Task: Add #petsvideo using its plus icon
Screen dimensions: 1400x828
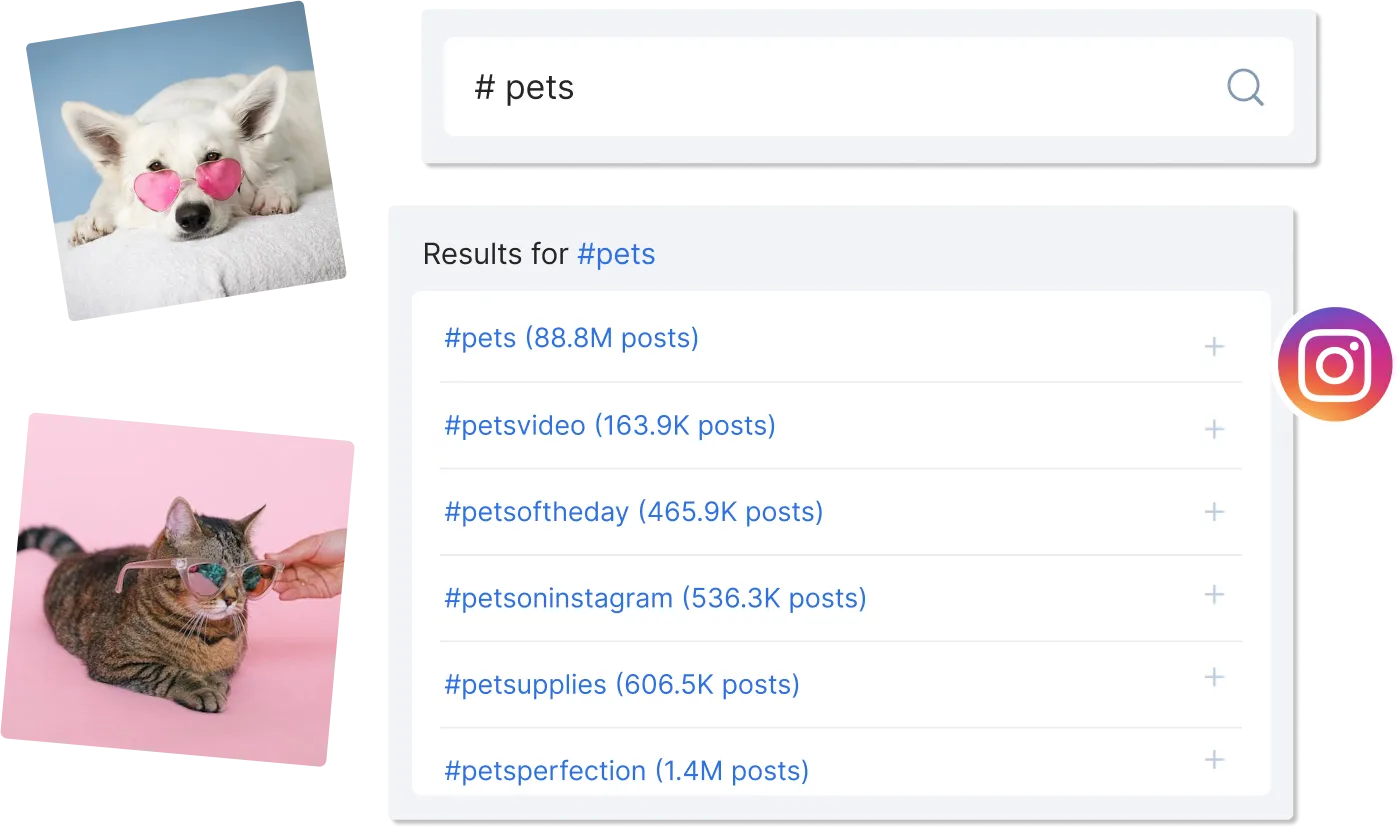Action: 1214,429
